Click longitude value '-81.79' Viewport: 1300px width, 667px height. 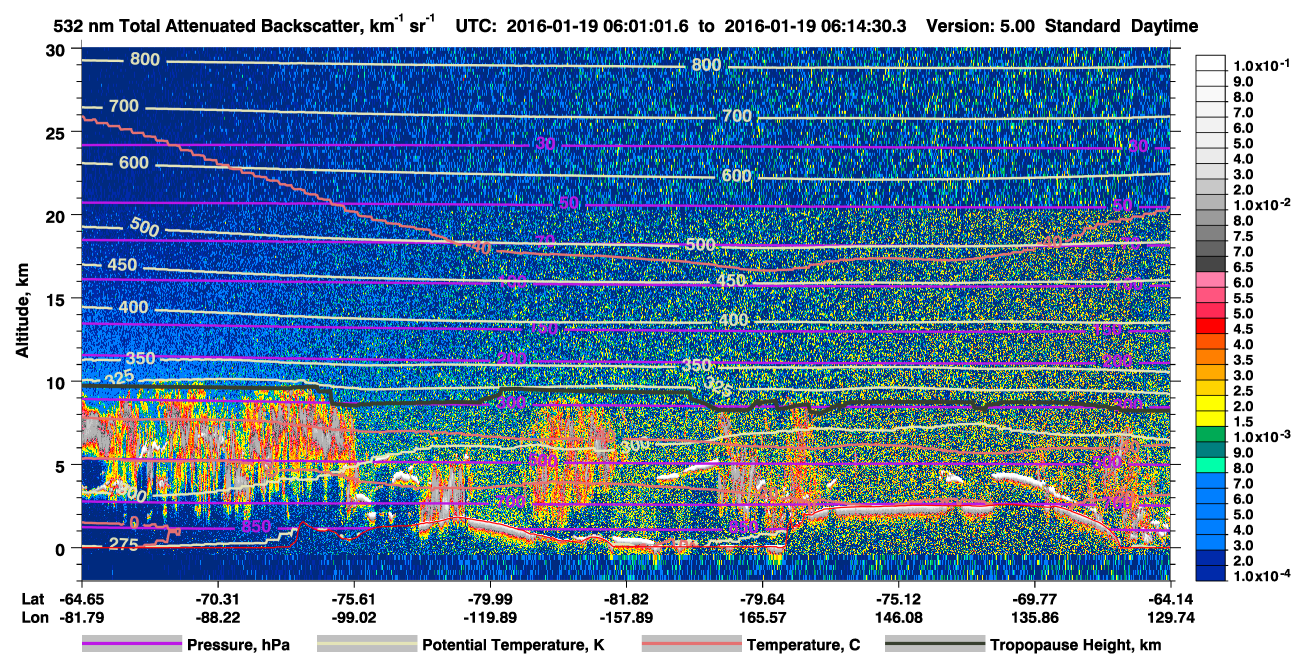tap(81, 617)
